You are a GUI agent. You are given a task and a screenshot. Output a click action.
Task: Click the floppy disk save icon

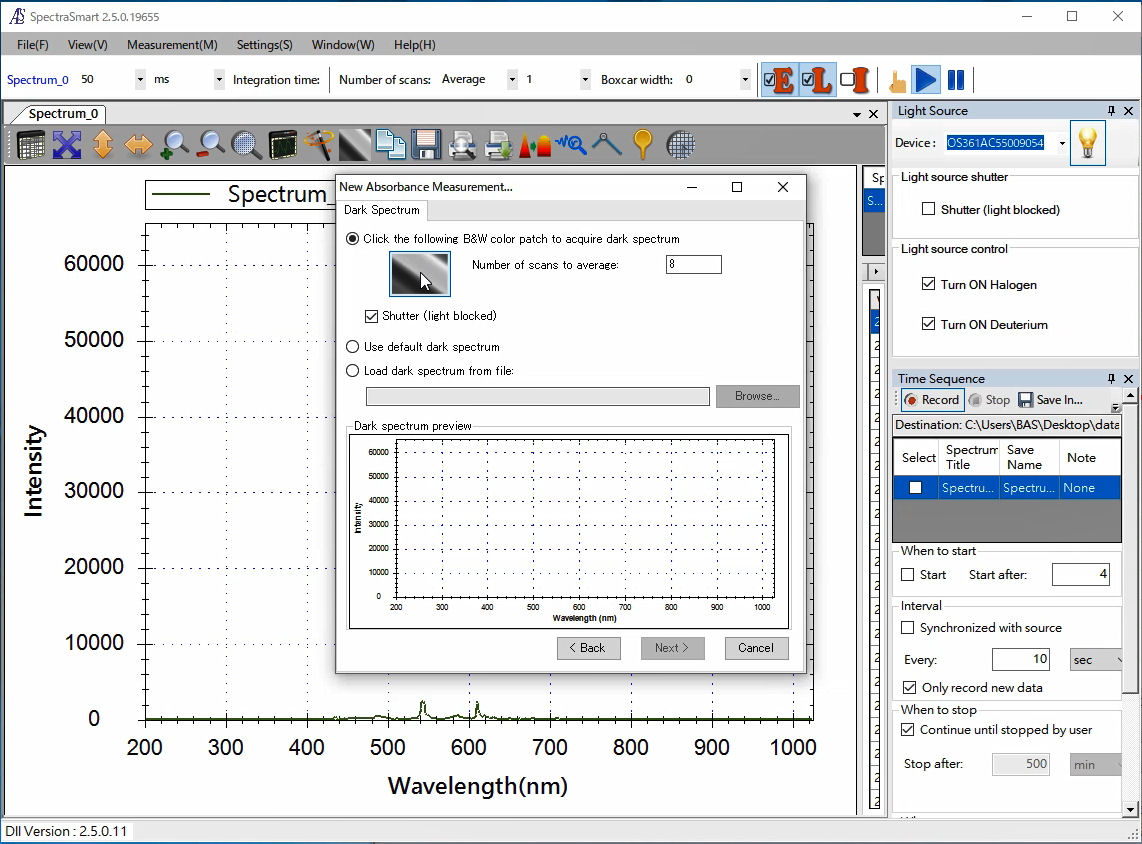pyautogui.click(x=427, y=145)
